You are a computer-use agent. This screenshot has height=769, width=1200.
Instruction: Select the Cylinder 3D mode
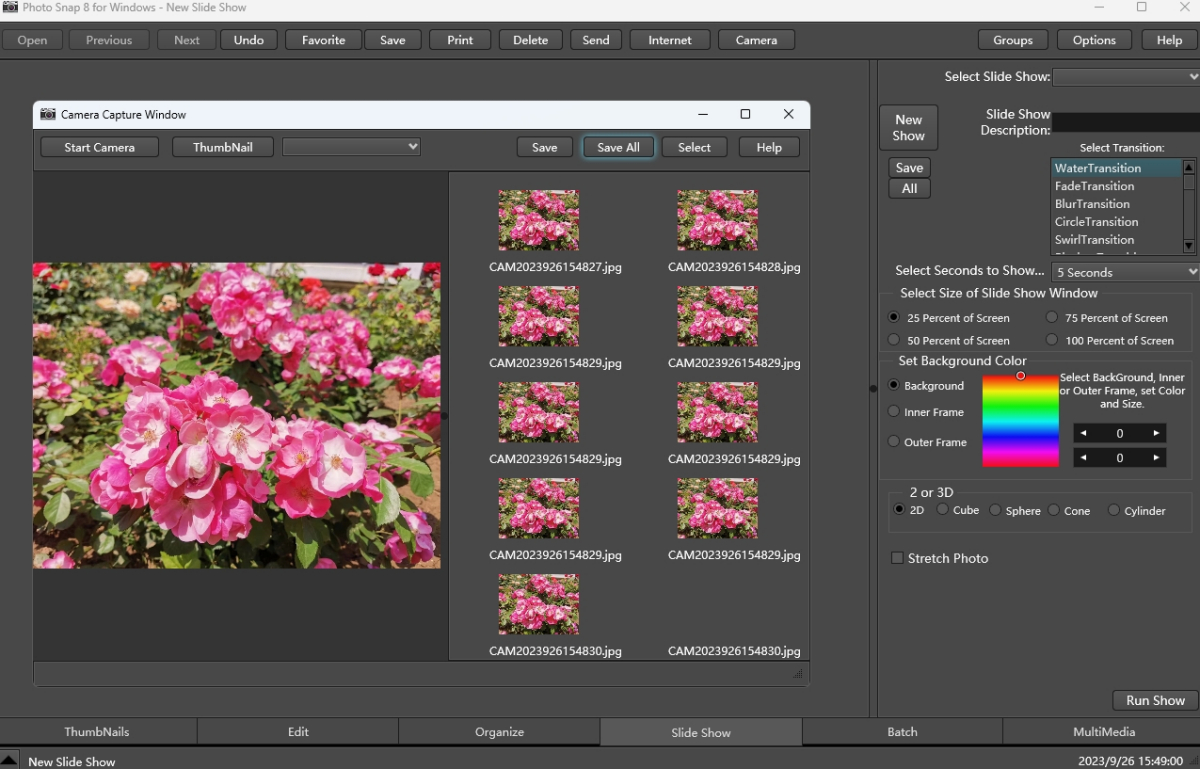(x=1114, y=510)
